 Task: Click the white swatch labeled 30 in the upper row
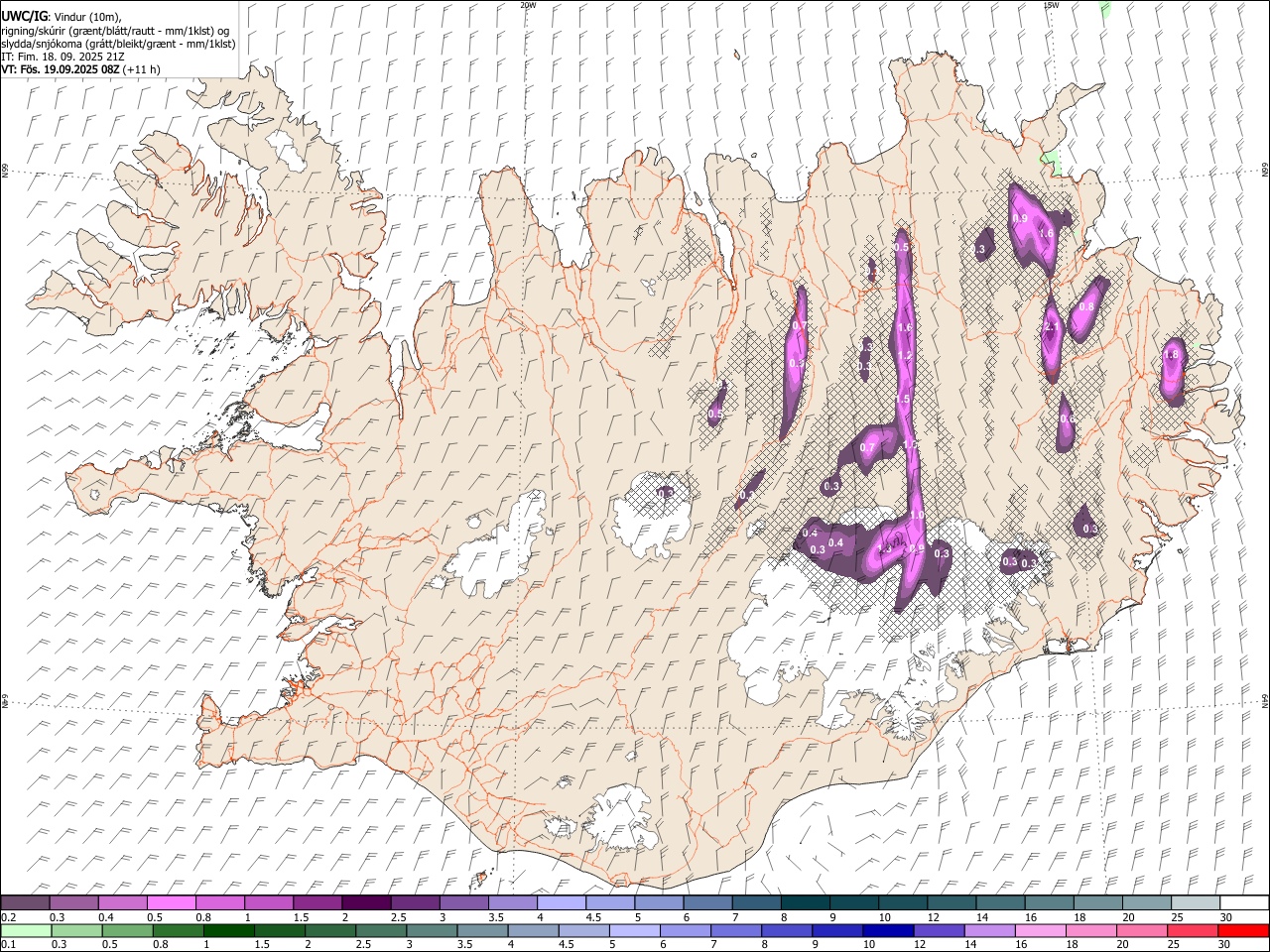(x=1244, y=902)
